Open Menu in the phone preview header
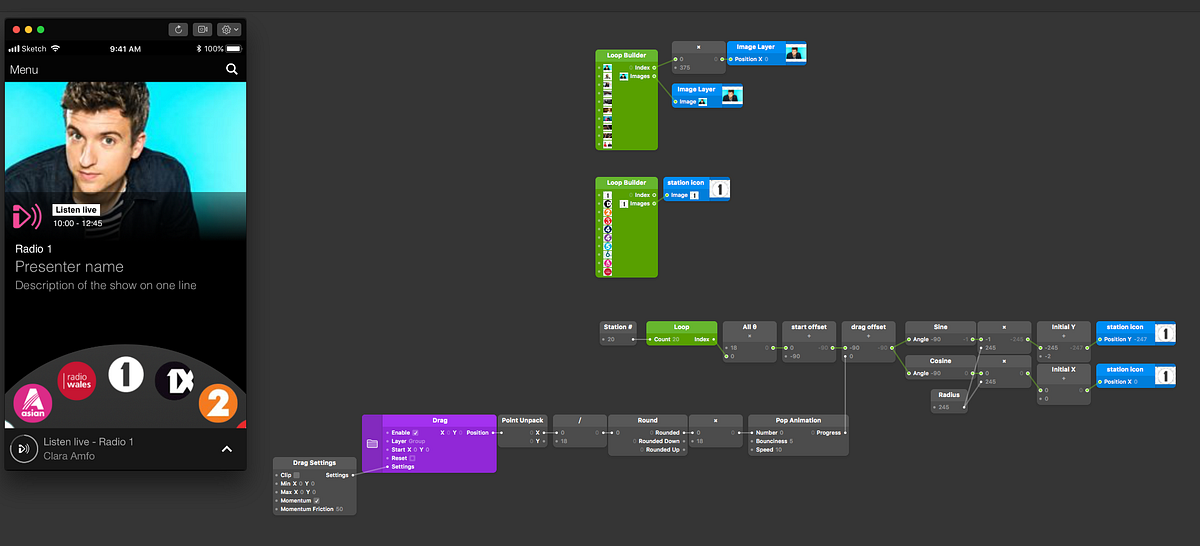1200x546 pixels. pyautogui.click(x=24, y=70)
